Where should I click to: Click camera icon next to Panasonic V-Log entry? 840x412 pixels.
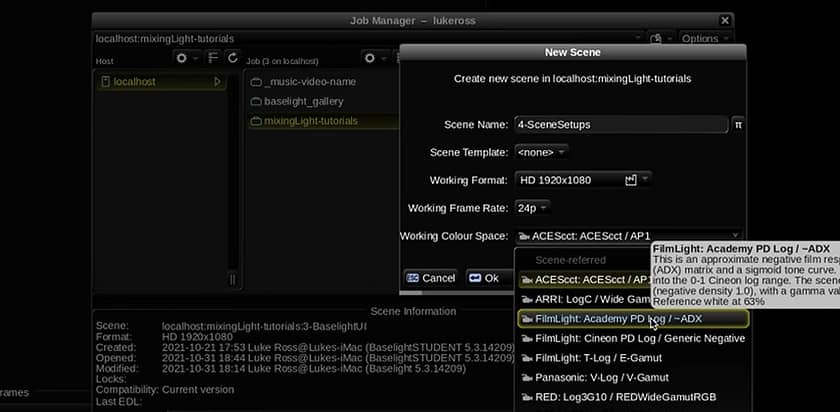pos(527,378)
